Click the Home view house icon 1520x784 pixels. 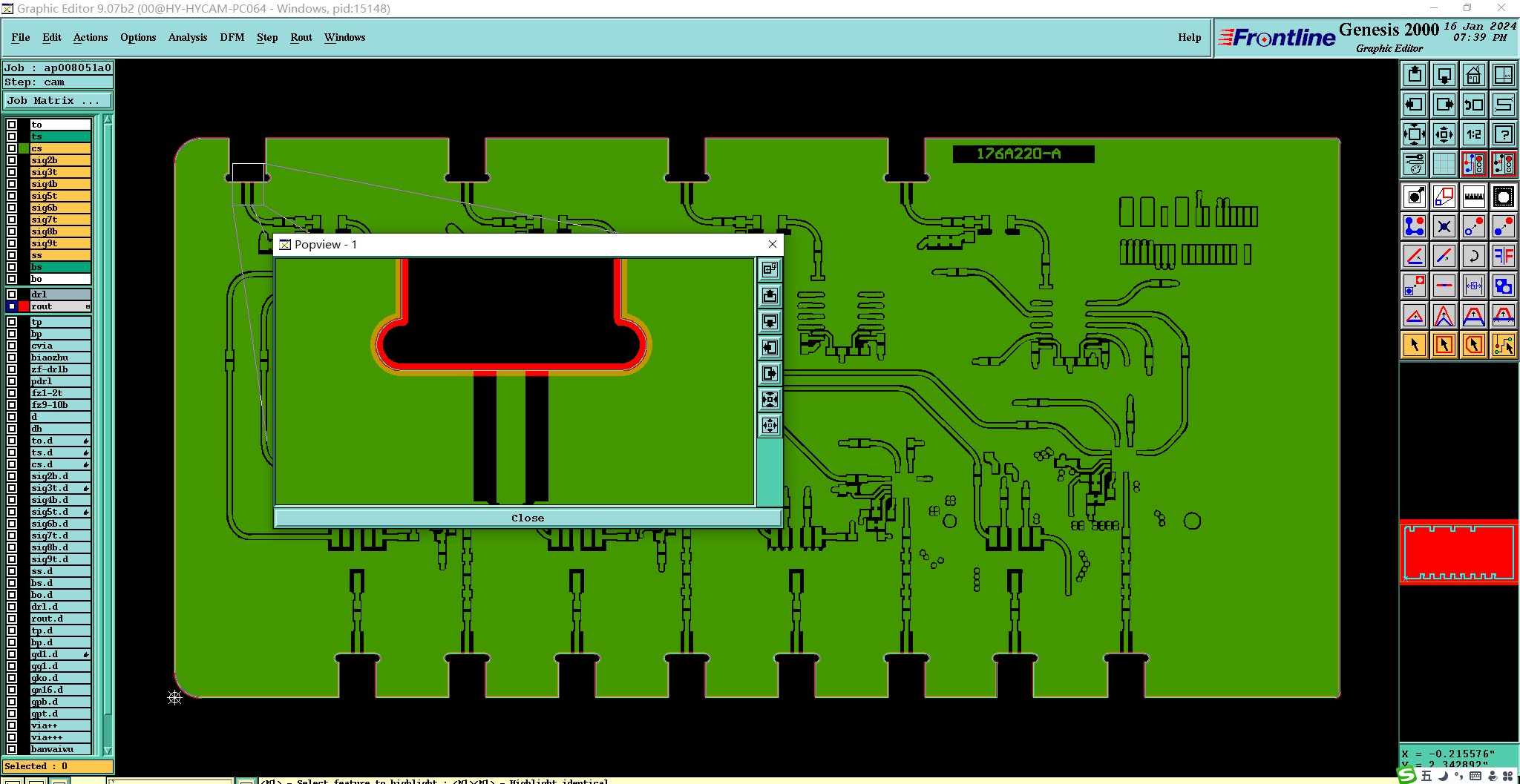click(1473, 75)
